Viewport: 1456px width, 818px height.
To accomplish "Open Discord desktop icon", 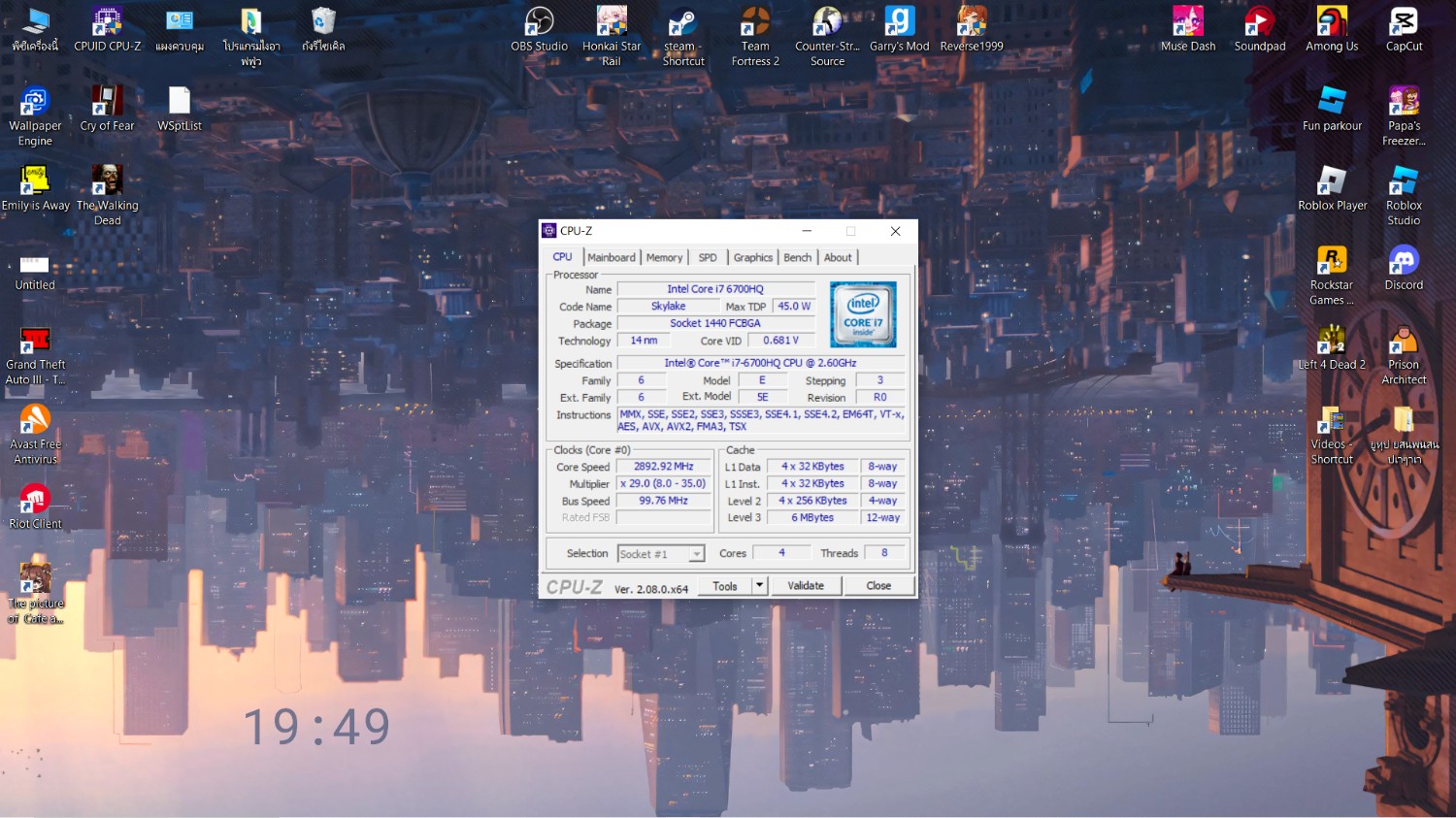I will pos(1404,268).
